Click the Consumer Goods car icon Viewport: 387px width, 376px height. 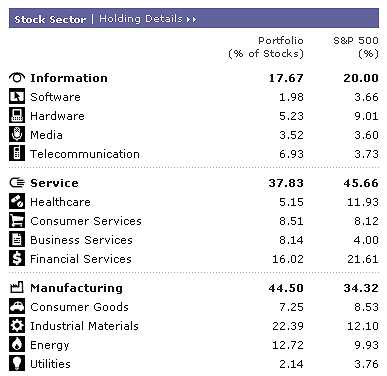(17, 307)
